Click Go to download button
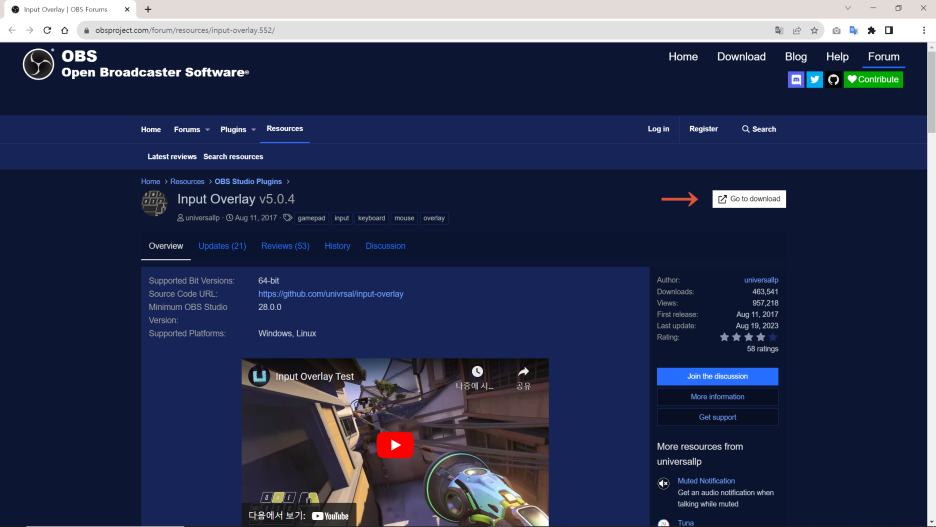The image size is (936, 527). pyautogui.click(x=749, y=199)
